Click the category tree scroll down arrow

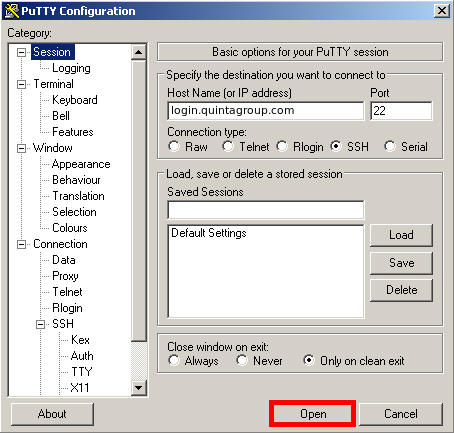pyautogui.click(x=138, y=387)
